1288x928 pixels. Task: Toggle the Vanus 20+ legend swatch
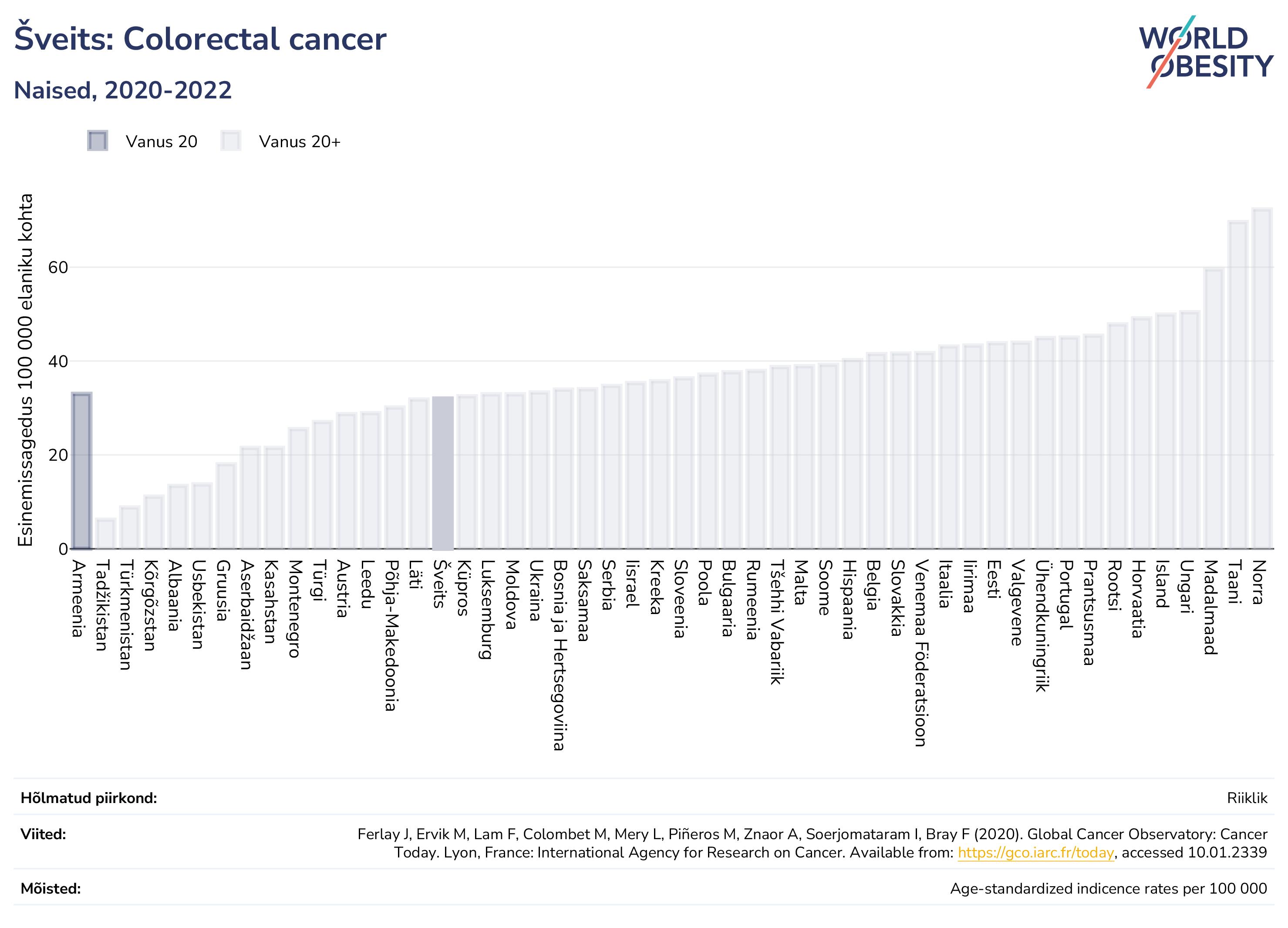[231, 141]
